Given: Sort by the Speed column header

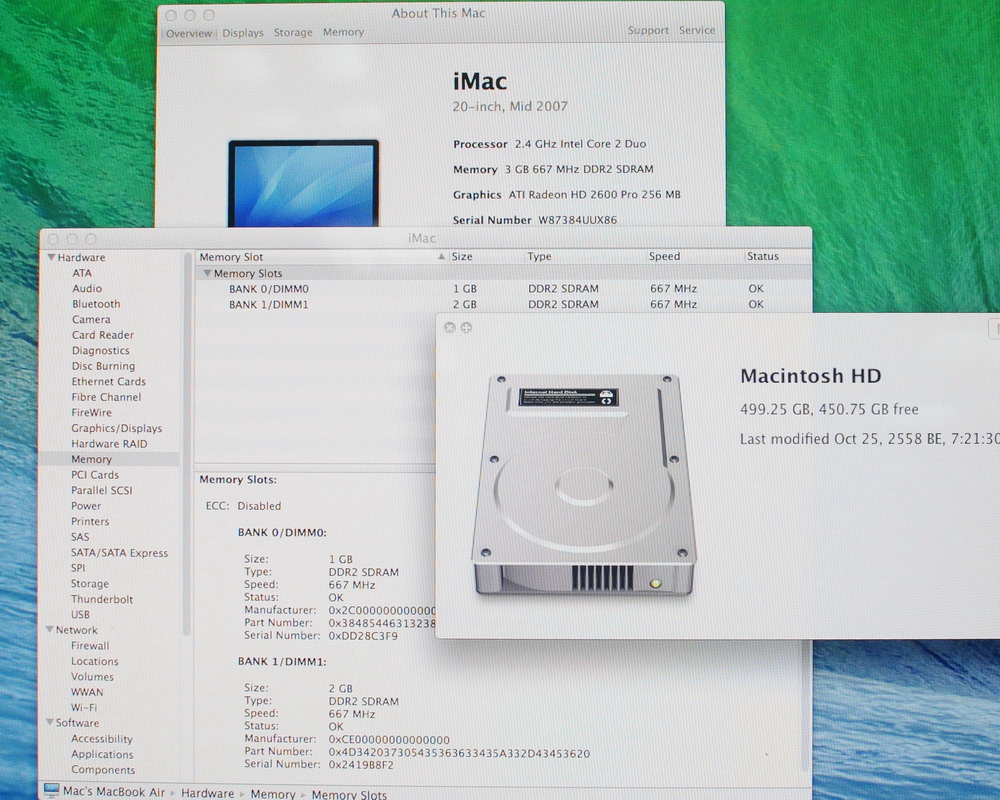Looking at the screenshot, I should (694, 256).
